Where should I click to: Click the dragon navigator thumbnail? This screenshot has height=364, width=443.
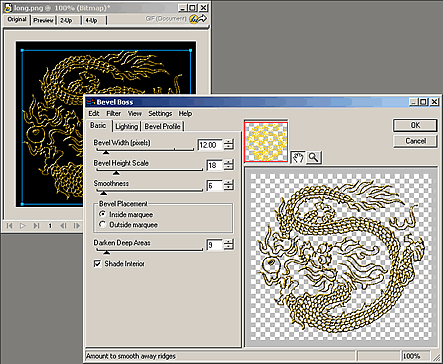266,142
